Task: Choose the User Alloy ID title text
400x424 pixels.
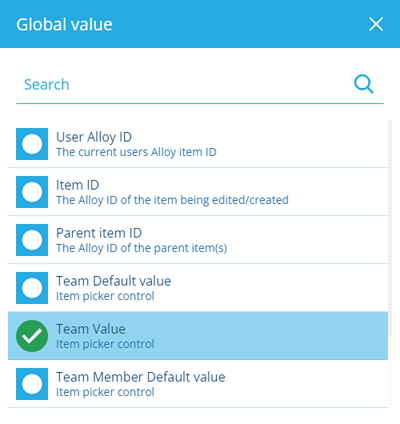Action: (94, 137)
